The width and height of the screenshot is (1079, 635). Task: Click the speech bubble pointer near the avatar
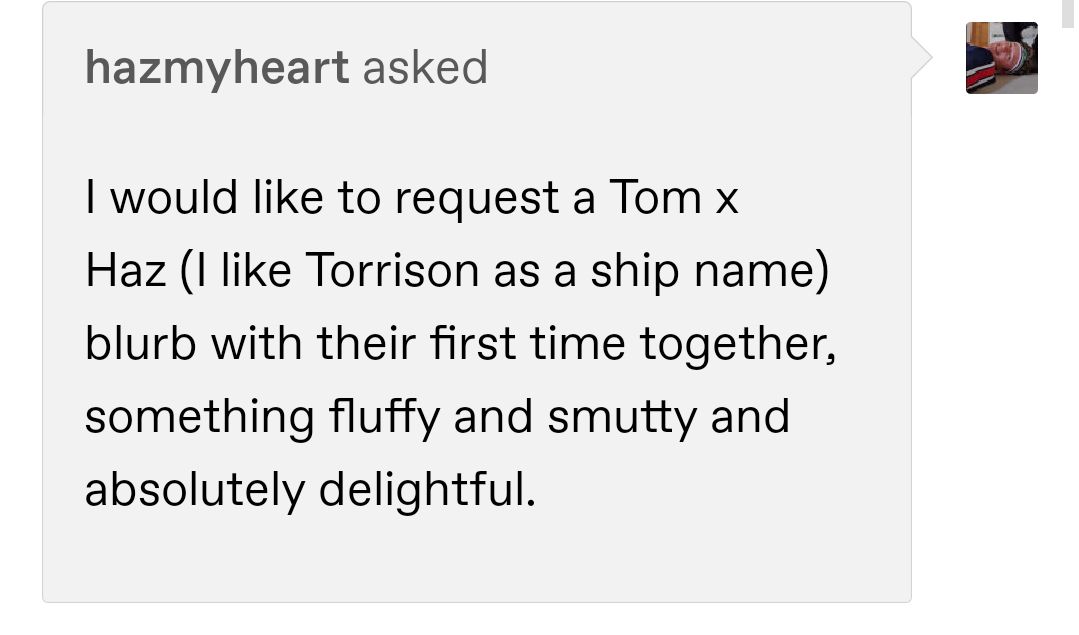point(922,58)
